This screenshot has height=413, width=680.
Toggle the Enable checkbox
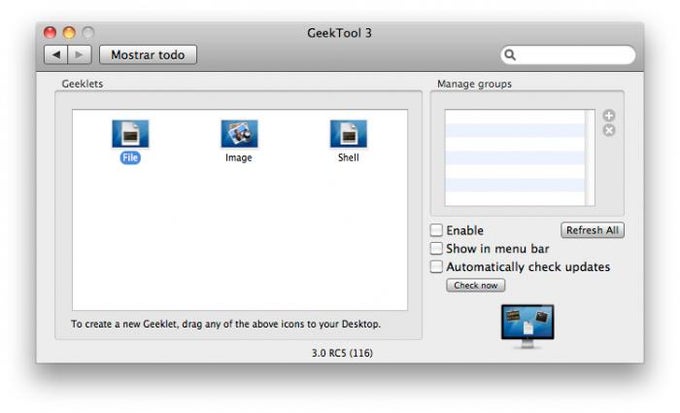[436, 230]
